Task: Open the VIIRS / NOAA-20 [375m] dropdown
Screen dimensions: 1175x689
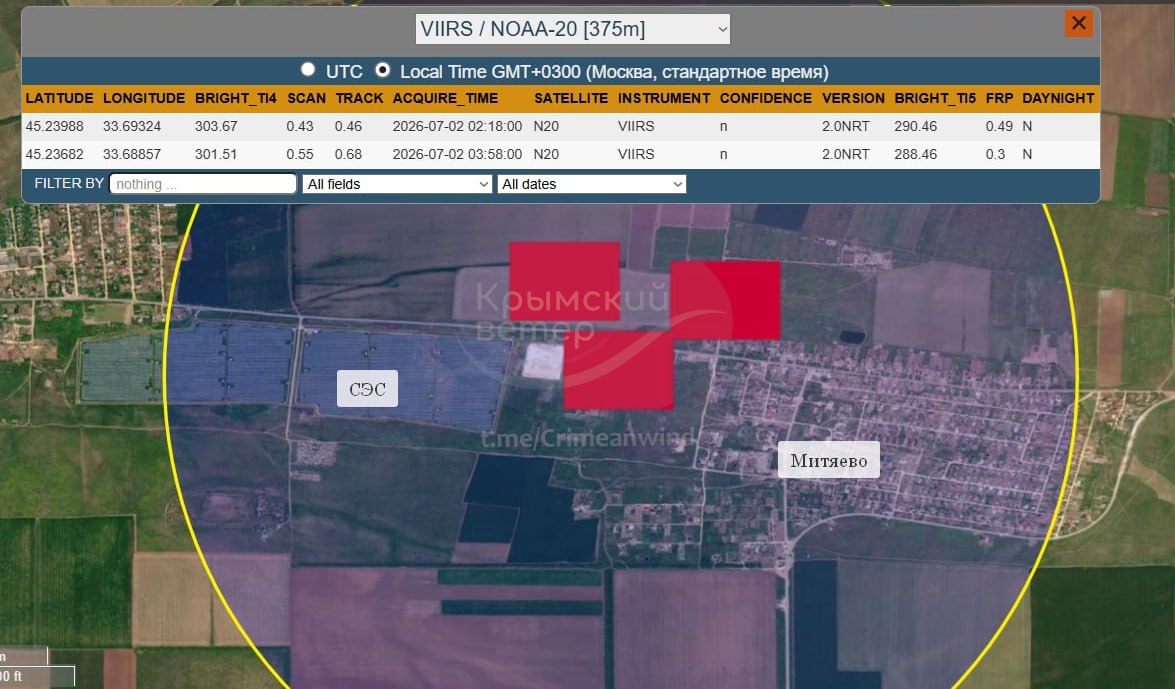Action: tap(573, 29)
